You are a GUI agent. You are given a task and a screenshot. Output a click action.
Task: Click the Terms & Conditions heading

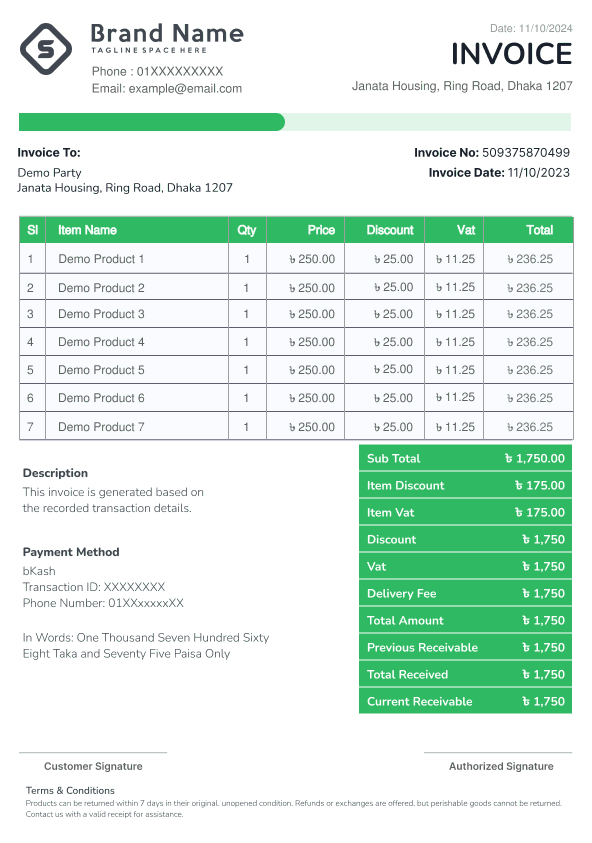[70, 790]
